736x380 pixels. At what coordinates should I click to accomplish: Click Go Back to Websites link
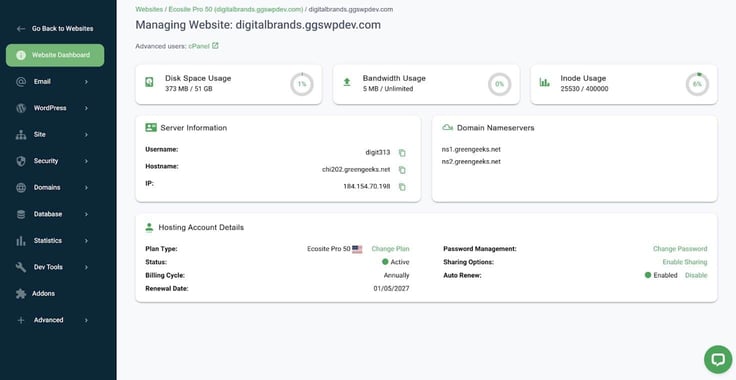(x=62, y=29)
